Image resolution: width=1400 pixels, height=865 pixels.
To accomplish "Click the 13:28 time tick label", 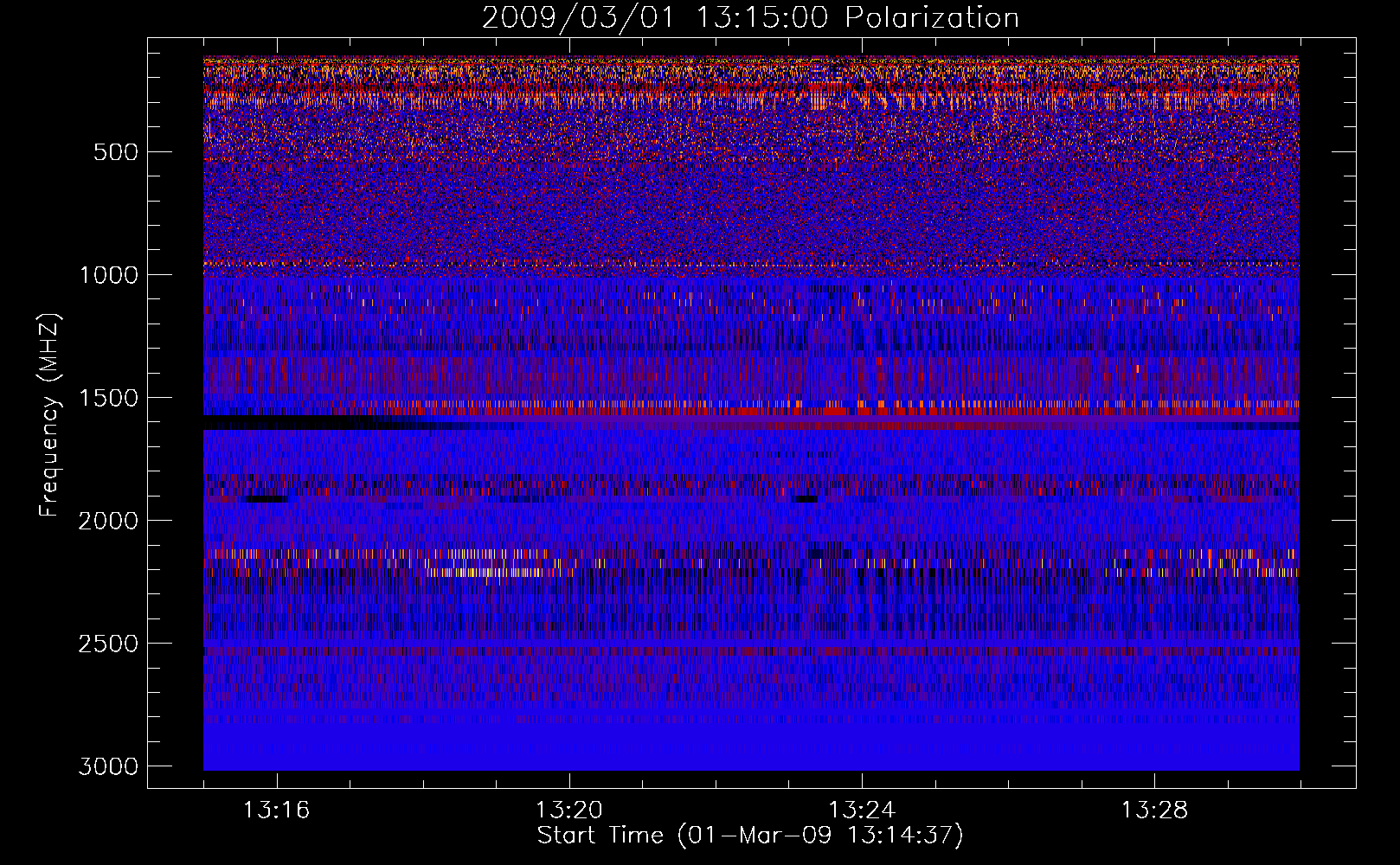I will coord(1155,811).
